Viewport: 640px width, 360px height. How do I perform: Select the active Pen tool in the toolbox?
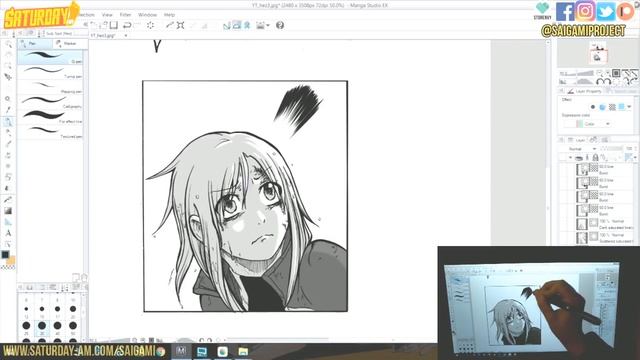(8, 122)
